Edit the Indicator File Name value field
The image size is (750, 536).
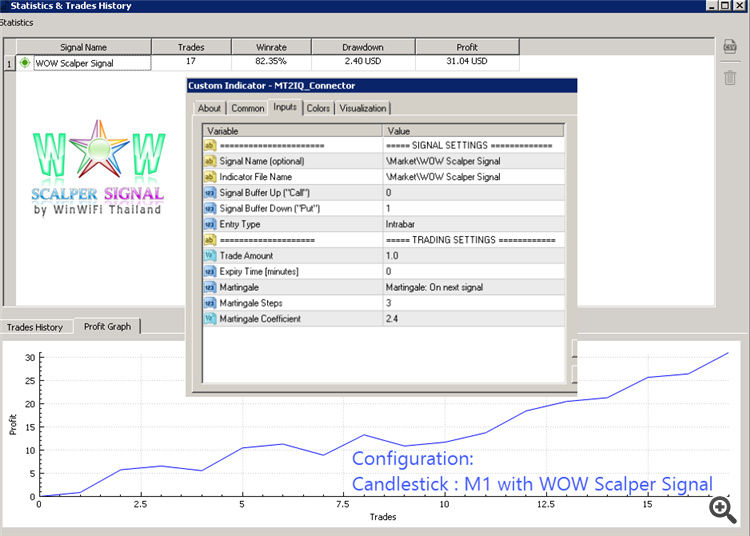[x=474, y=177]
